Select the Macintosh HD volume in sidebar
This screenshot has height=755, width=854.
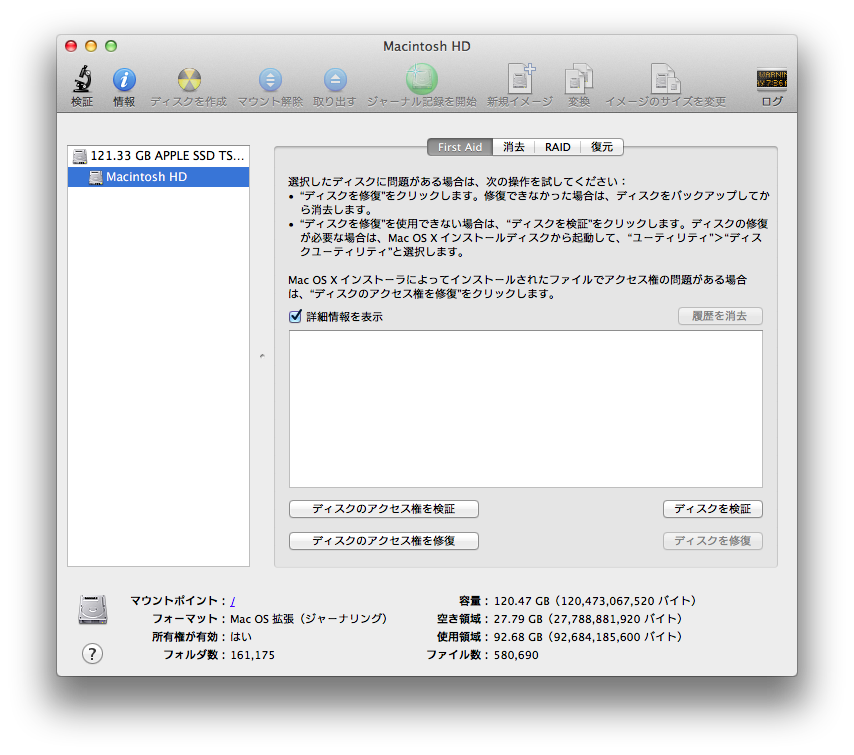158,177
